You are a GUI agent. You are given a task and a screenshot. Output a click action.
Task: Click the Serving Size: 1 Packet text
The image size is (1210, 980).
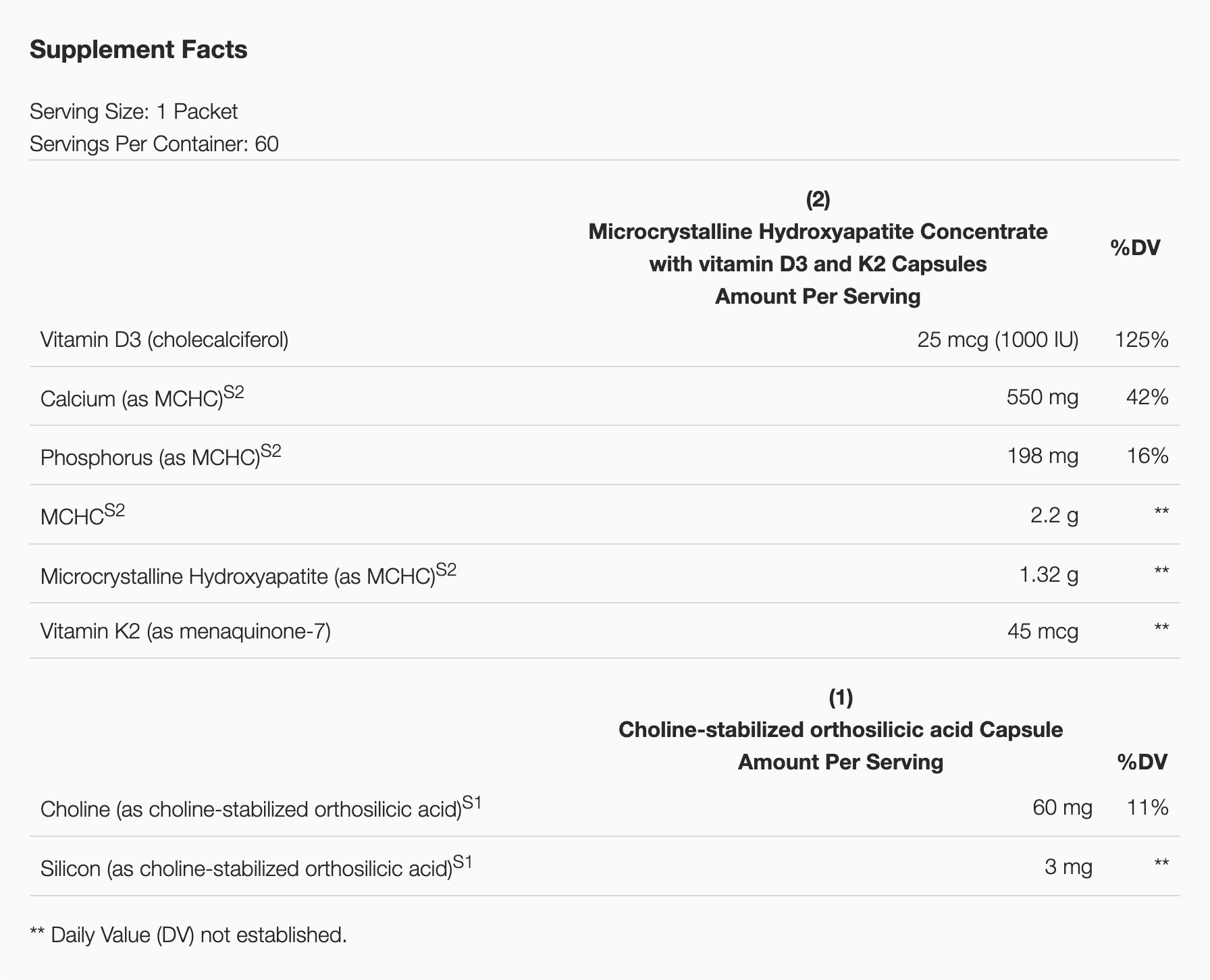coord(133,111)
